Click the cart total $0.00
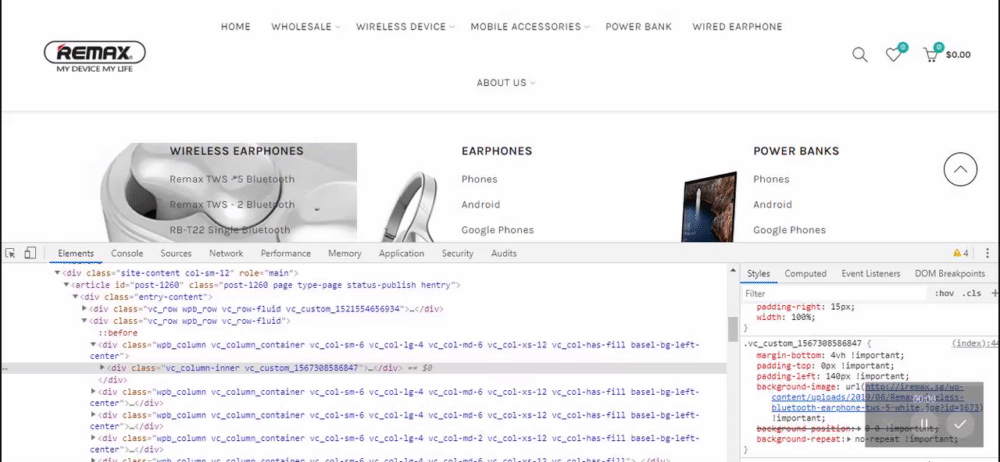 point(958,55)
